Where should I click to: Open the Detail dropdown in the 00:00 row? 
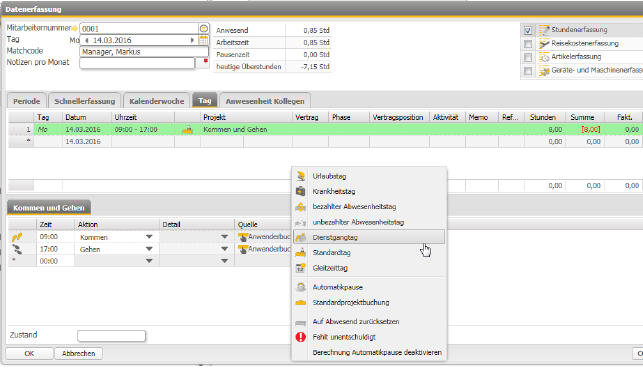(x=224, y=261)
